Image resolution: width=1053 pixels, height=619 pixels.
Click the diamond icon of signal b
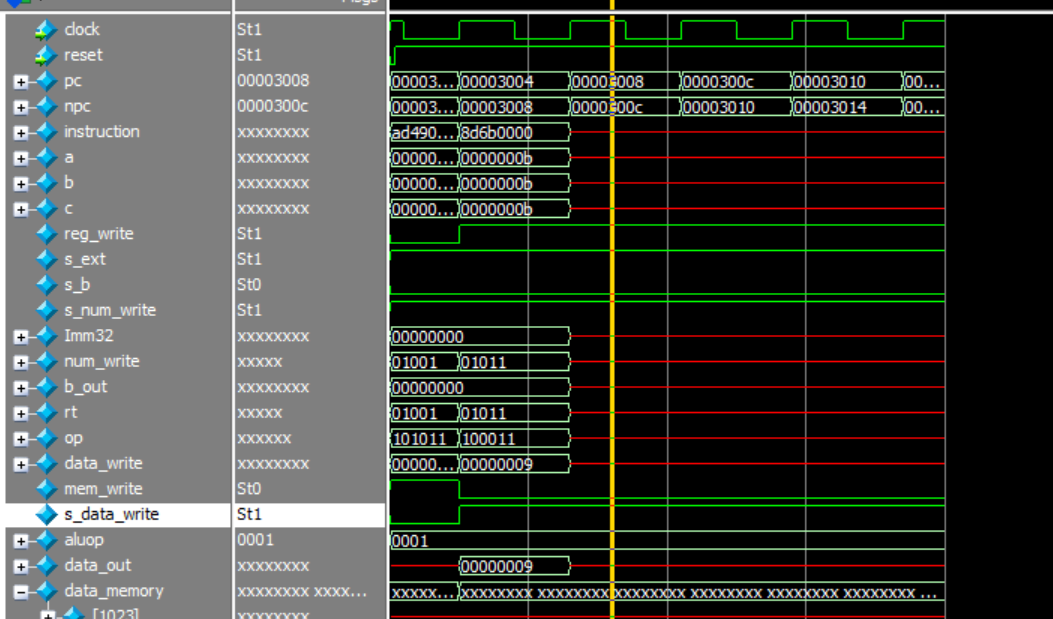point(46,183)
